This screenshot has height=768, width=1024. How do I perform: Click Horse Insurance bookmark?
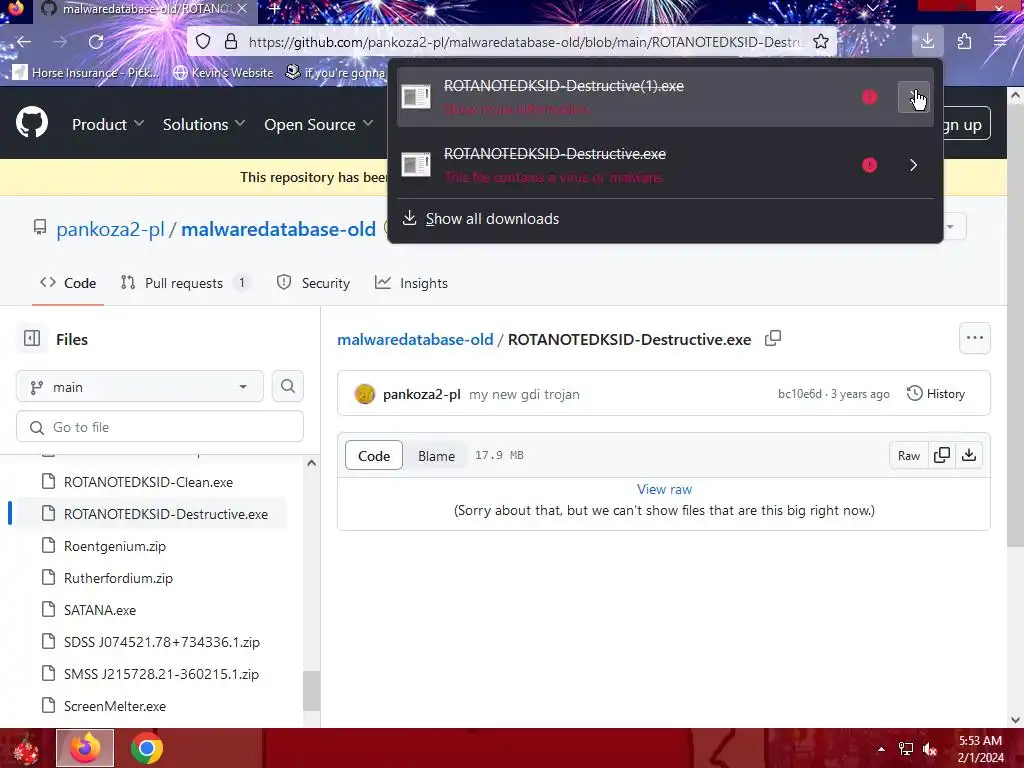(x=86, y=72)
